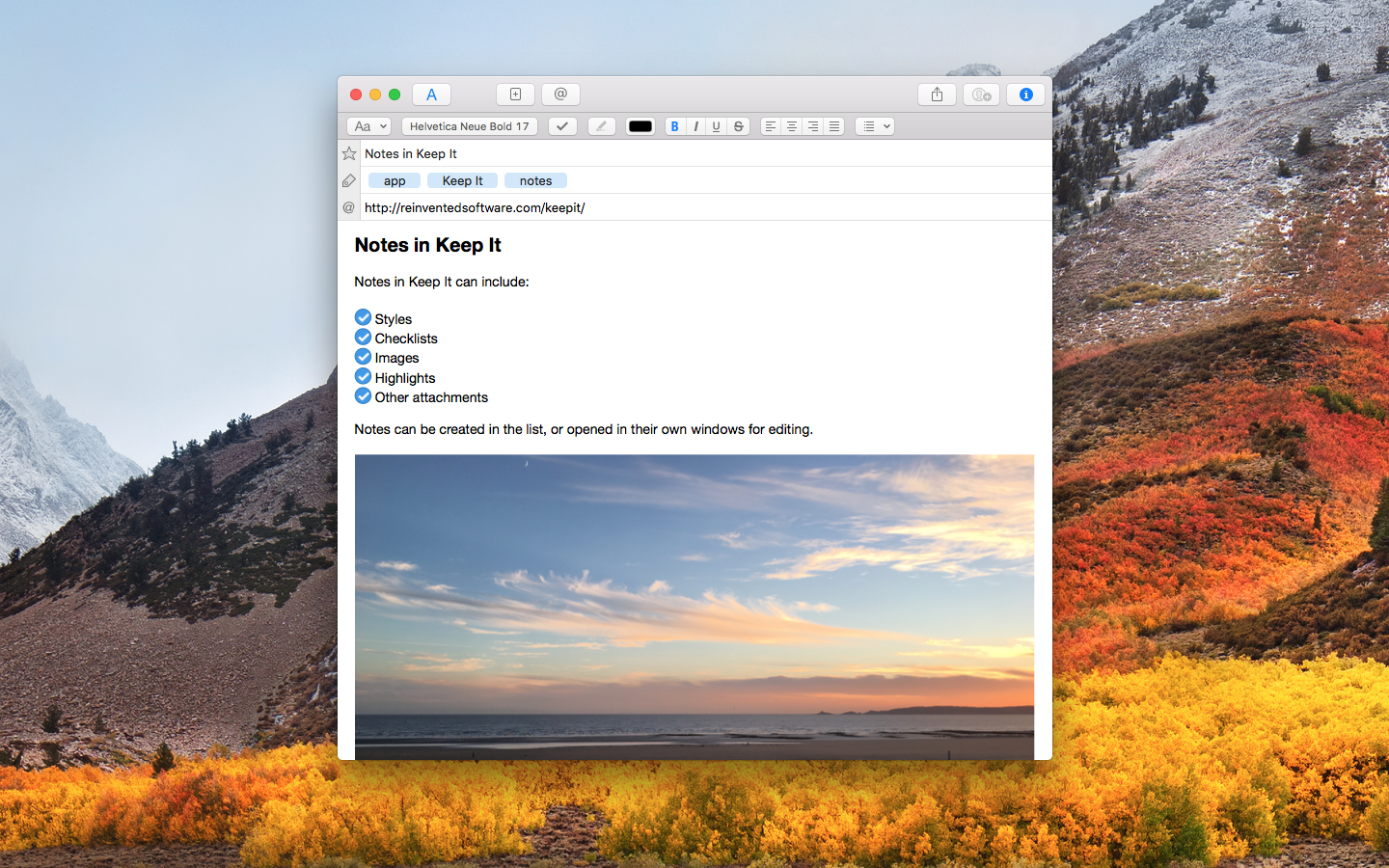Check the 'Styles' checklist item
Image resolution: width=1389 pixels, height=868 pixels.
tap(363, 316)
